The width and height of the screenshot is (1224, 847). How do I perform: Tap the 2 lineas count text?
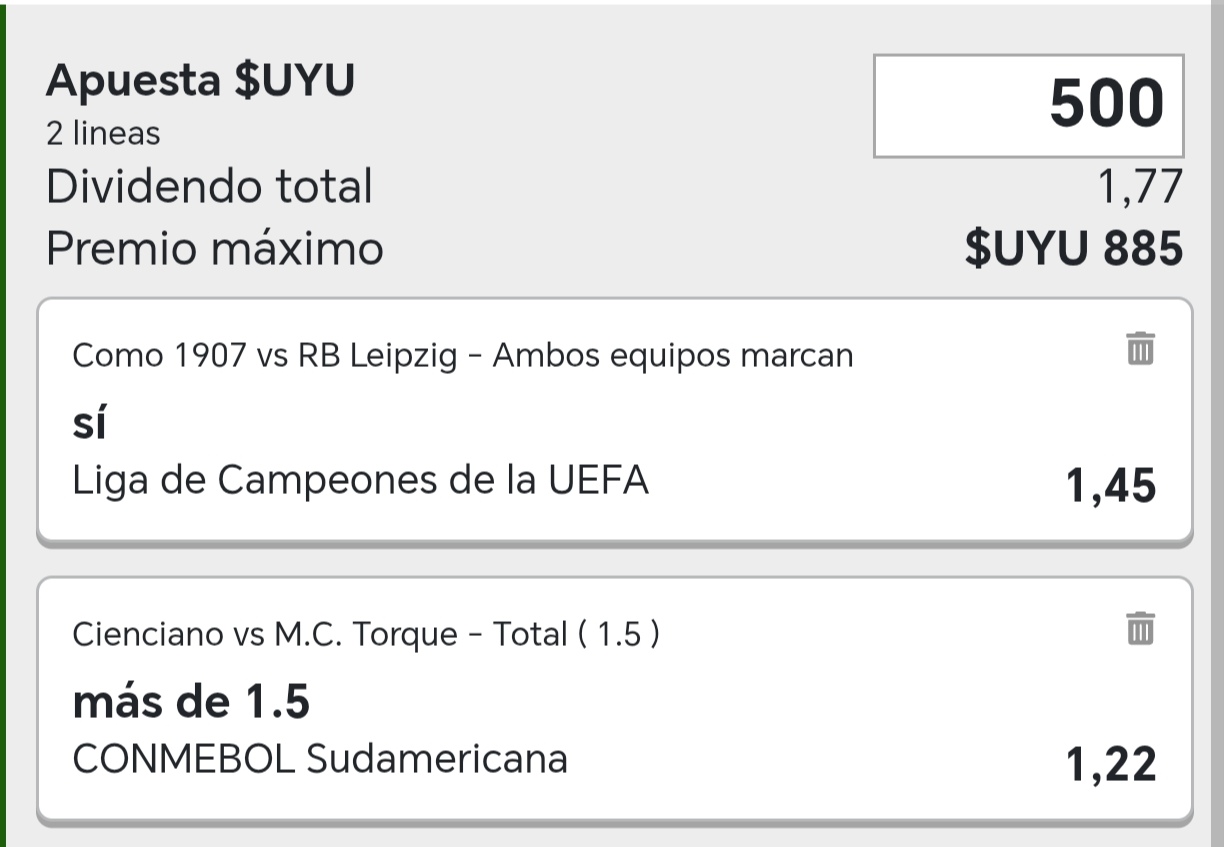(103, 133)
